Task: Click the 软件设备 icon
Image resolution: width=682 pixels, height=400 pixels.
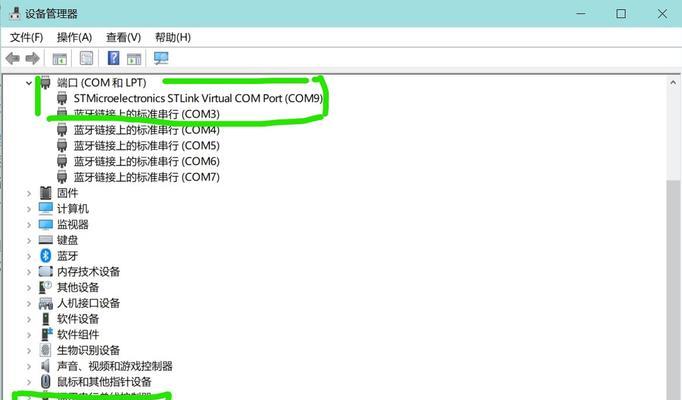Action: [x=46, y=319]
